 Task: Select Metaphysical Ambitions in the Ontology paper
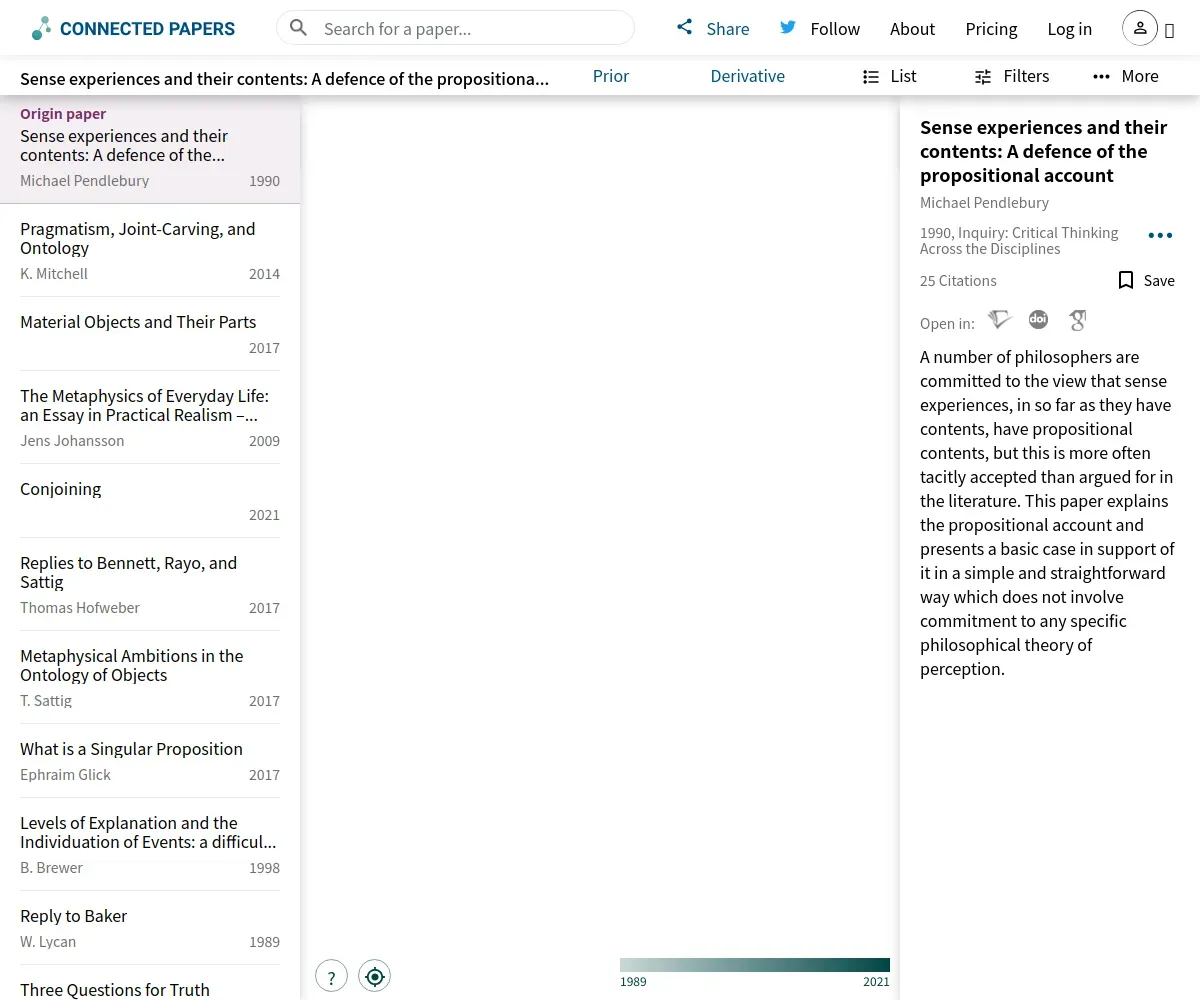pos(150,677)
